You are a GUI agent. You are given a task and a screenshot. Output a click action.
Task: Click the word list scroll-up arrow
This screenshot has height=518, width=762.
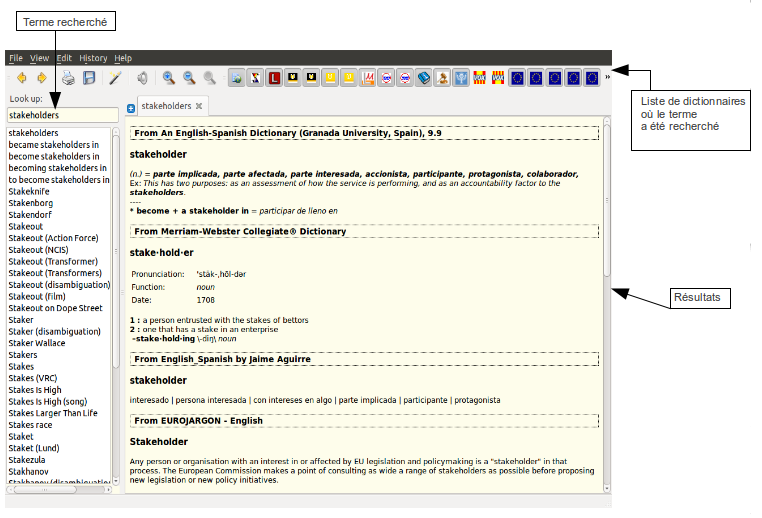(x=116, y=131)
